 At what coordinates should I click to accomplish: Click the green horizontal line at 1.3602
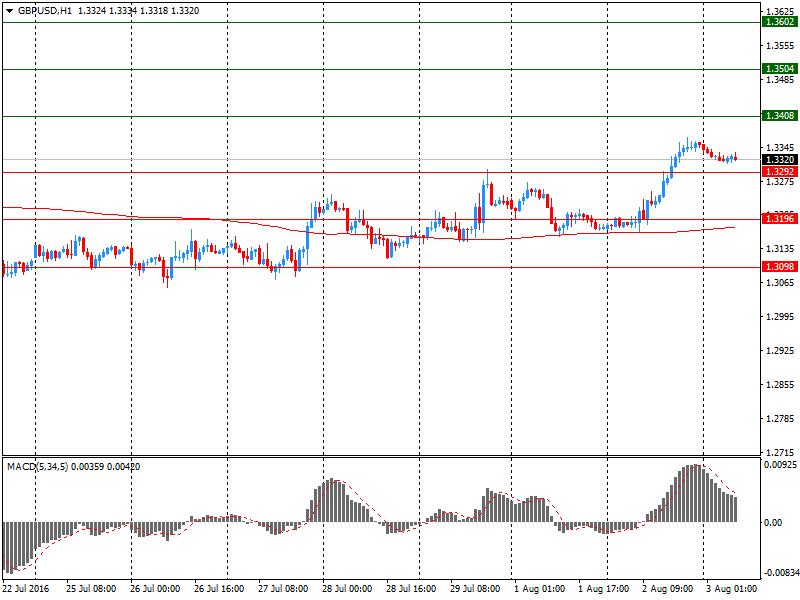[382, 22]
